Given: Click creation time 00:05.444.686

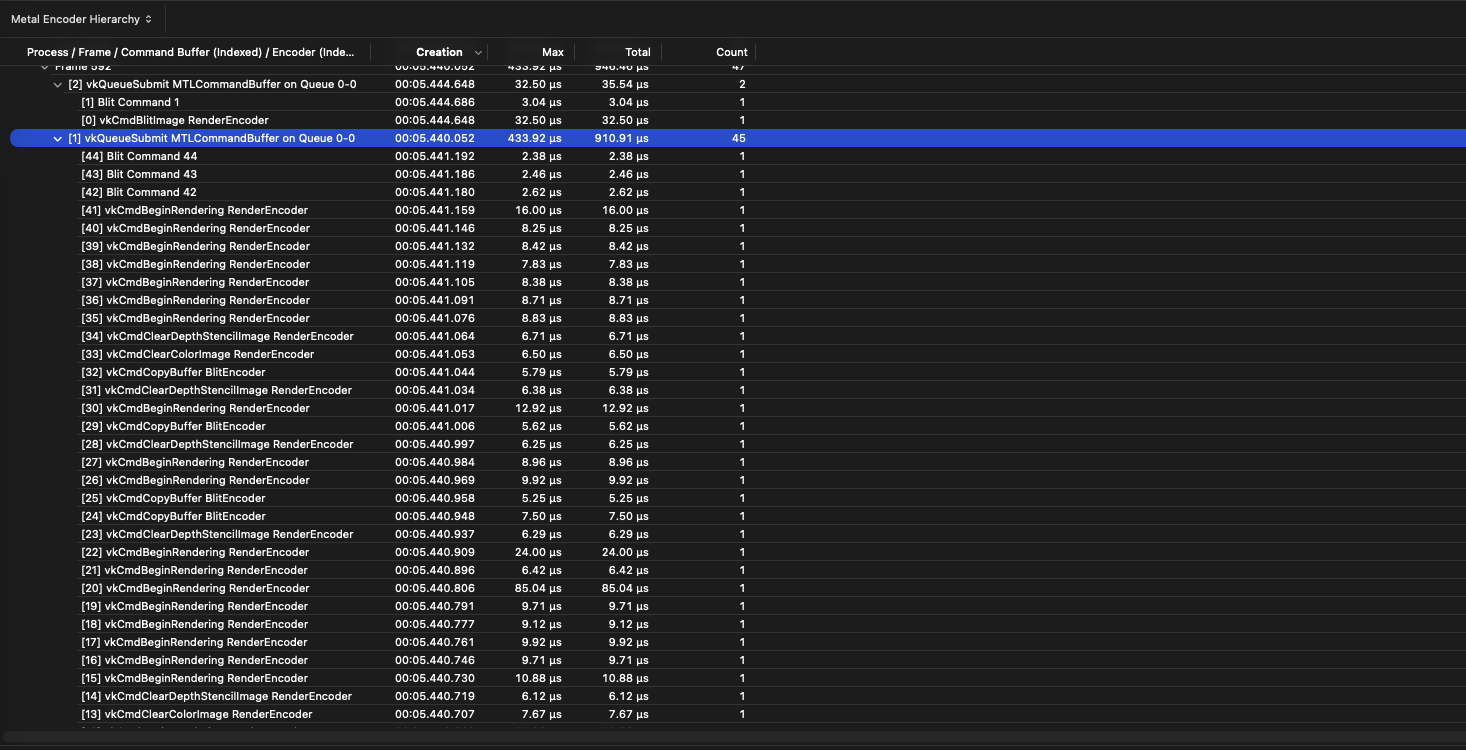Looking at the screenshot, I should (x=435, y=102).
